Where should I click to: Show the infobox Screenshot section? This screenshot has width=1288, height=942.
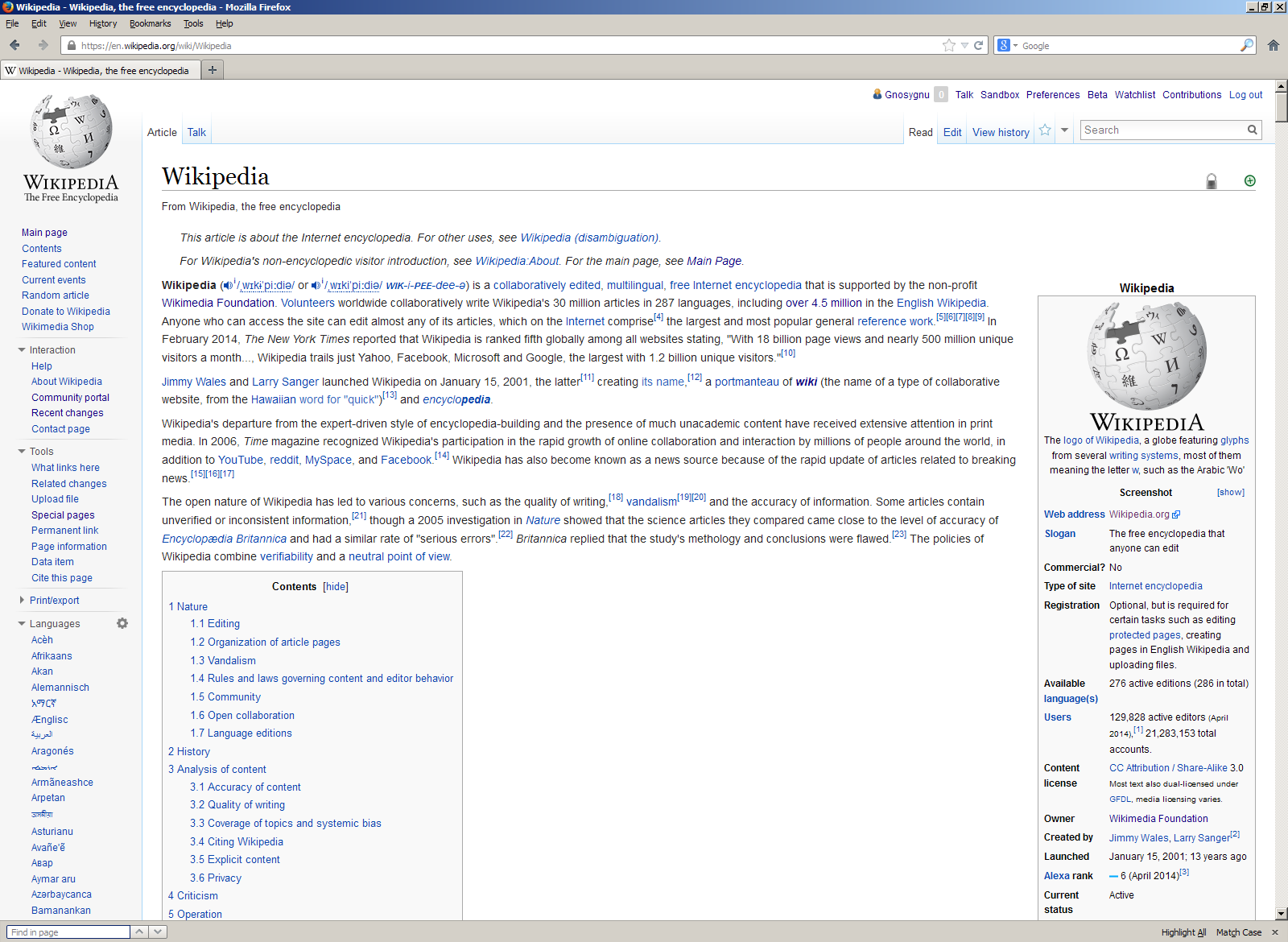1230,493
